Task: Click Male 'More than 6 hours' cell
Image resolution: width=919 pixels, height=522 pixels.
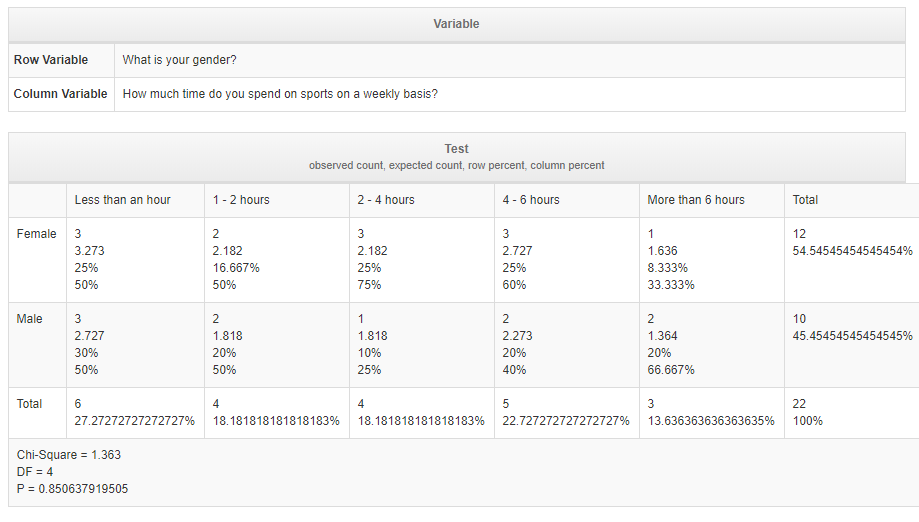Action: 712,345
